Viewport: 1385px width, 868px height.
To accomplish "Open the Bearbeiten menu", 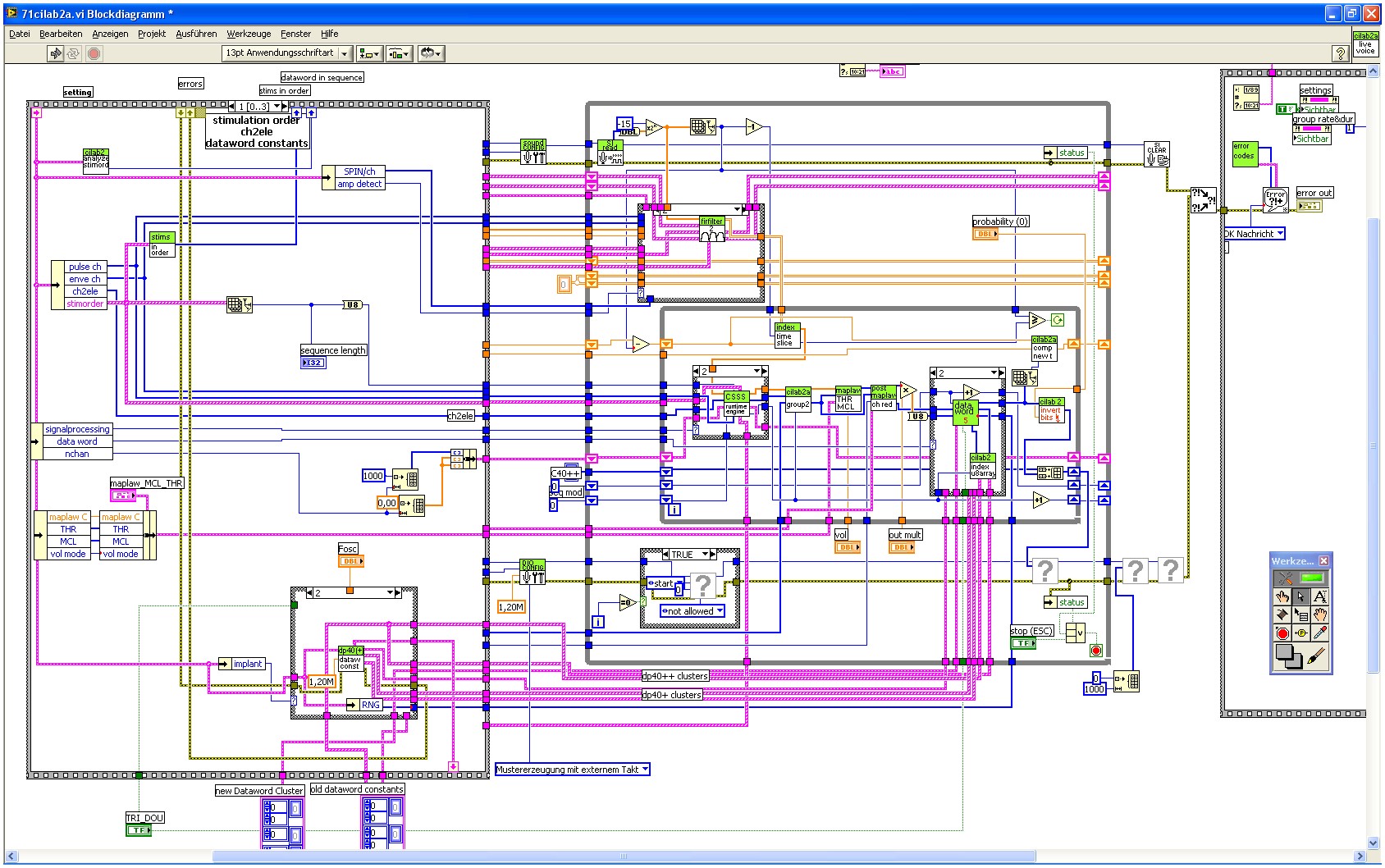I will 61,34.
